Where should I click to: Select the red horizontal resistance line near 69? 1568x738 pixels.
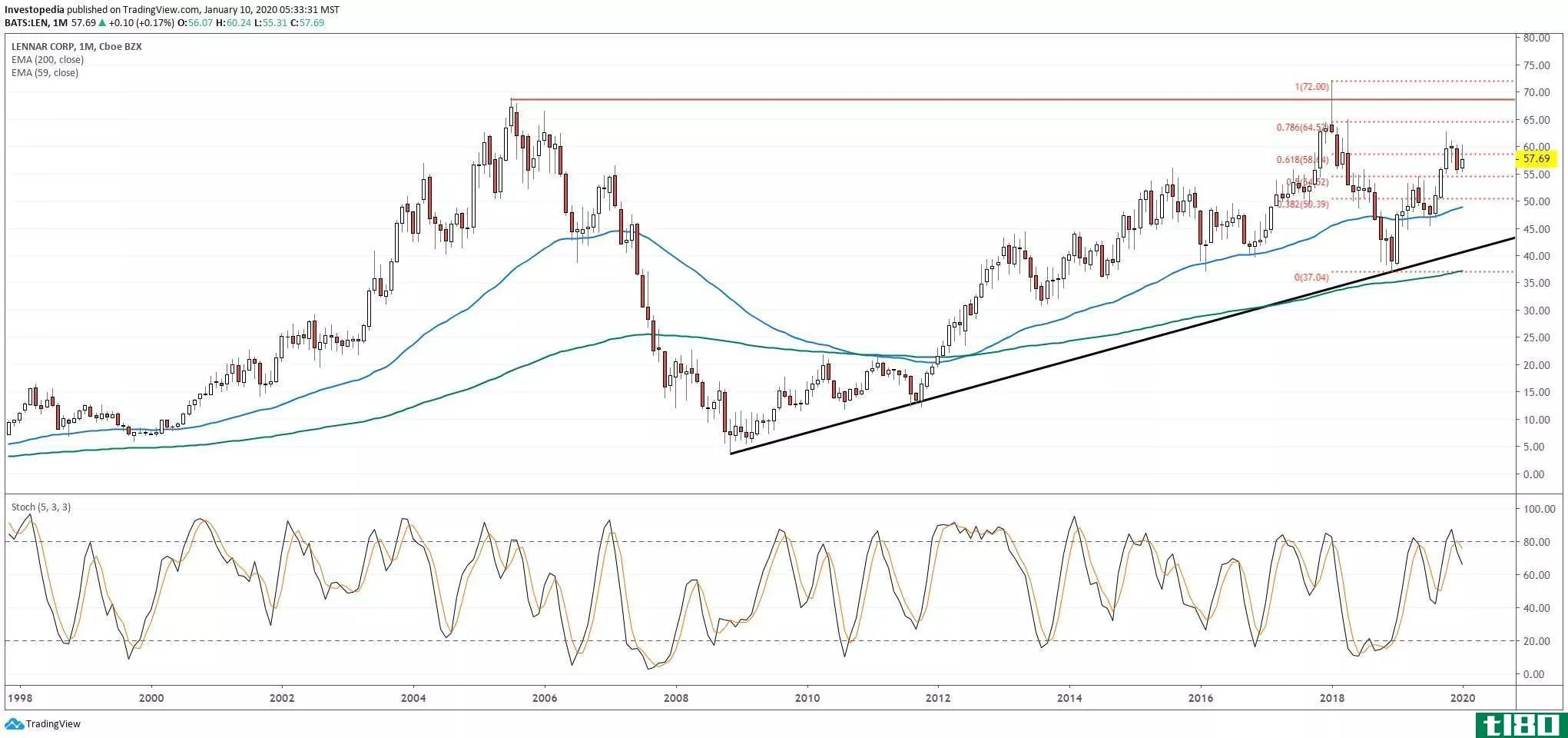tap(1013, 99)
